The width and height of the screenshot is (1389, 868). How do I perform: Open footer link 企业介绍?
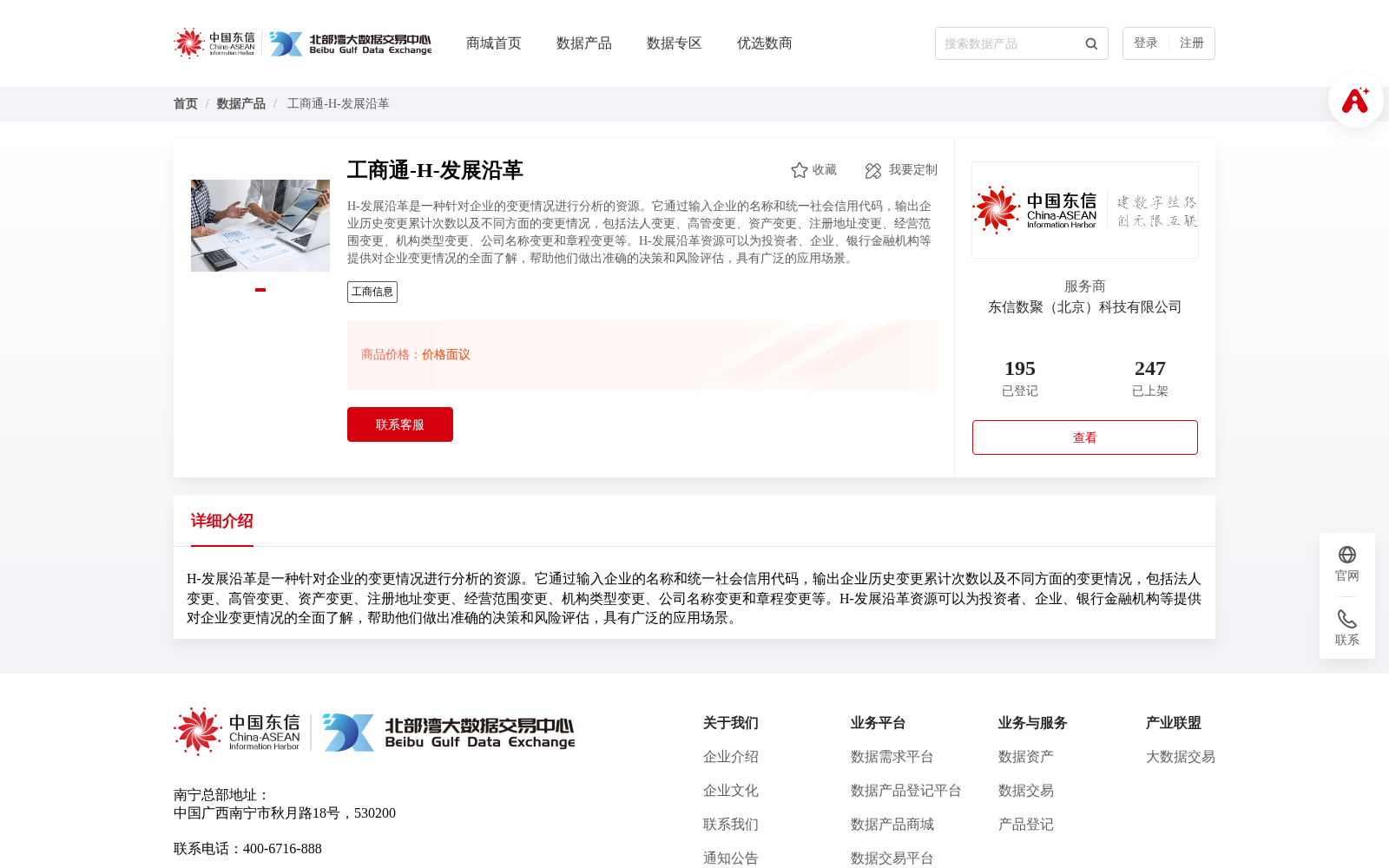[x=731, y=757]
